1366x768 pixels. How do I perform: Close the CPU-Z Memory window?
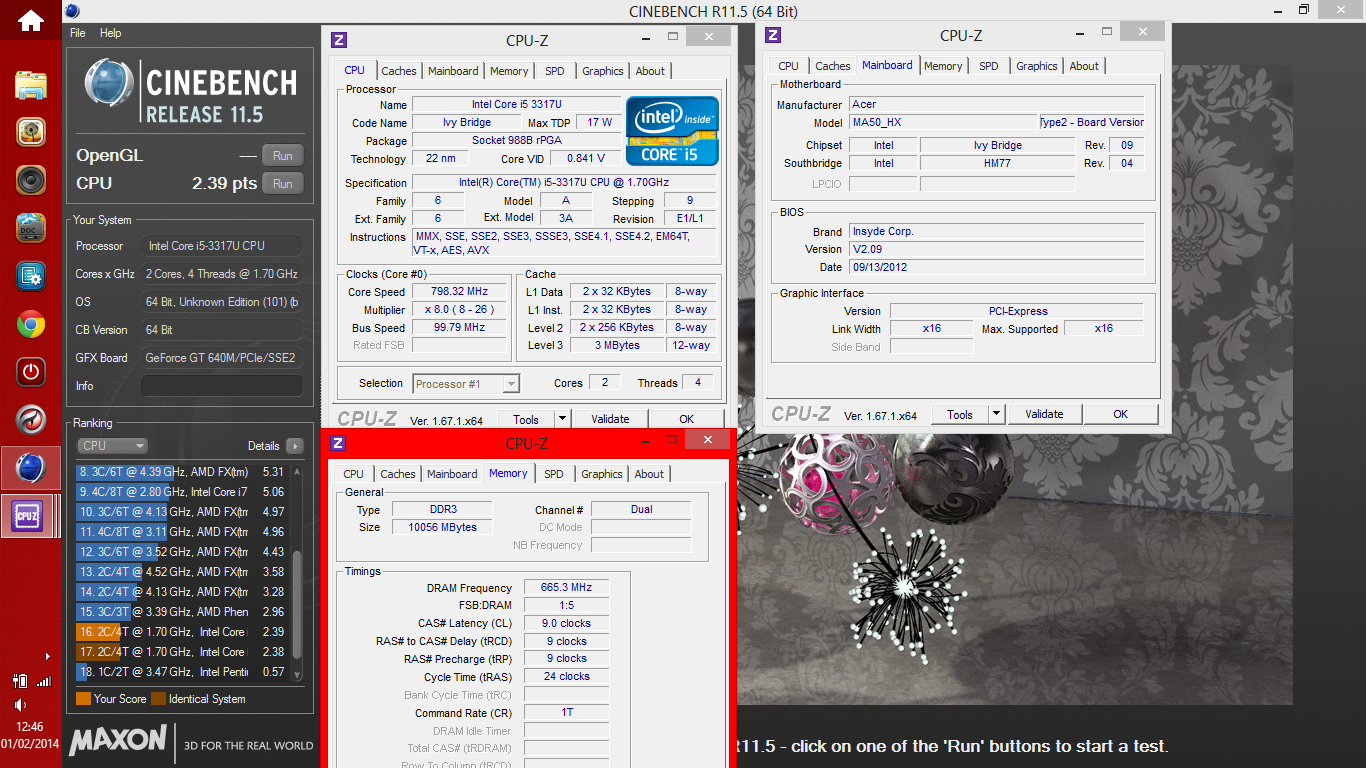point(708,440)
